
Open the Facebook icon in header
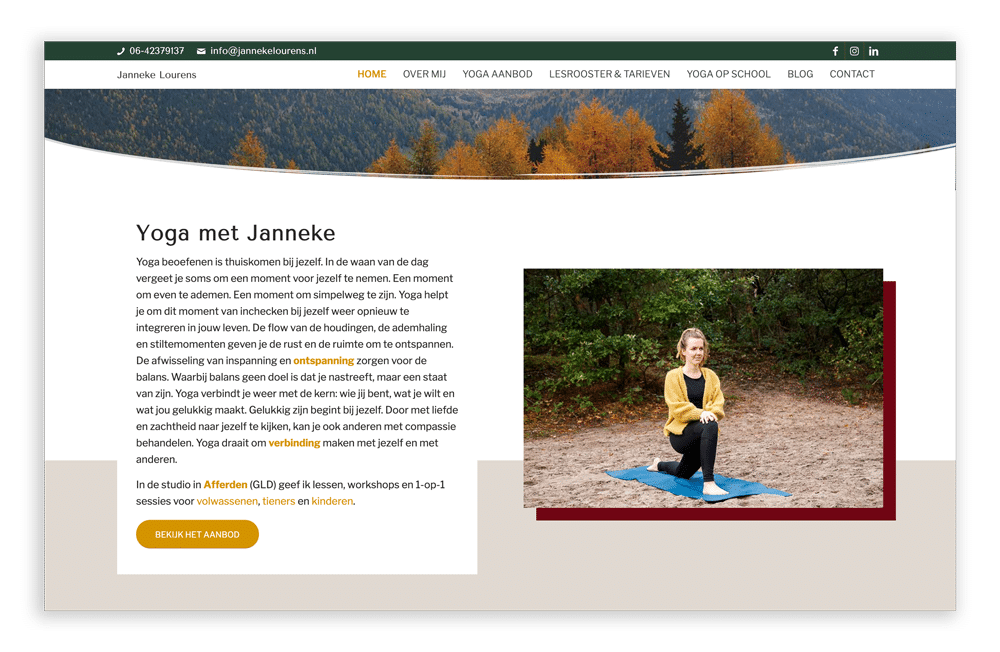(835, 51)
